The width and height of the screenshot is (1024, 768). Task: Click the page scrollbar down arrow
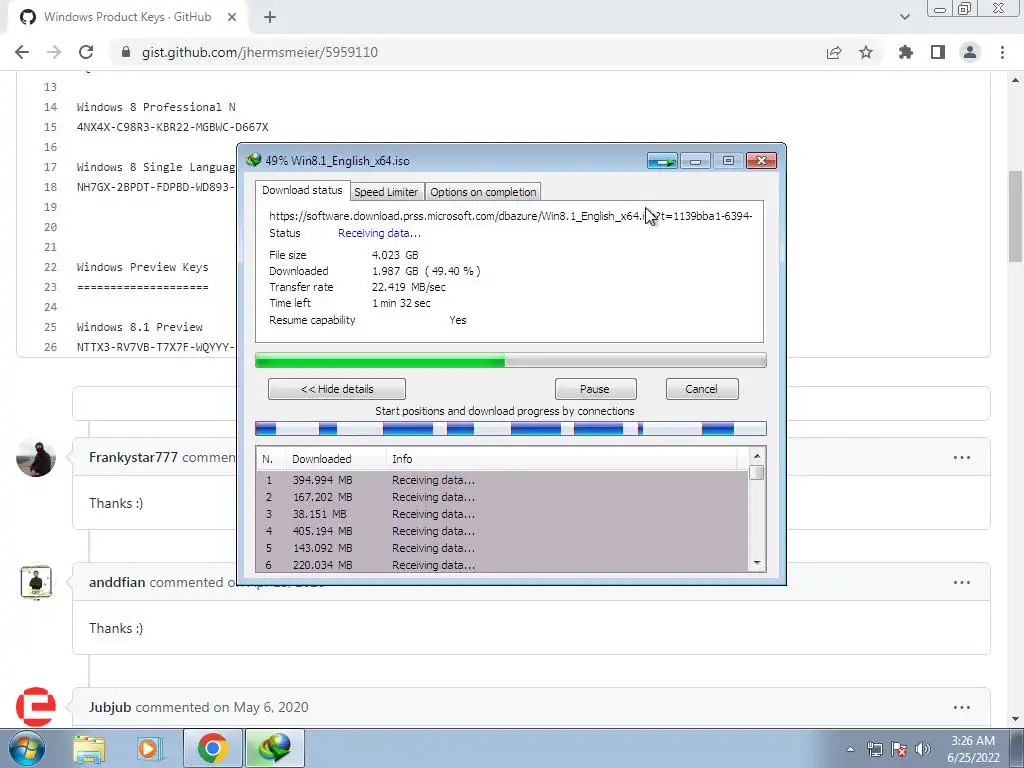(1015, 720)
